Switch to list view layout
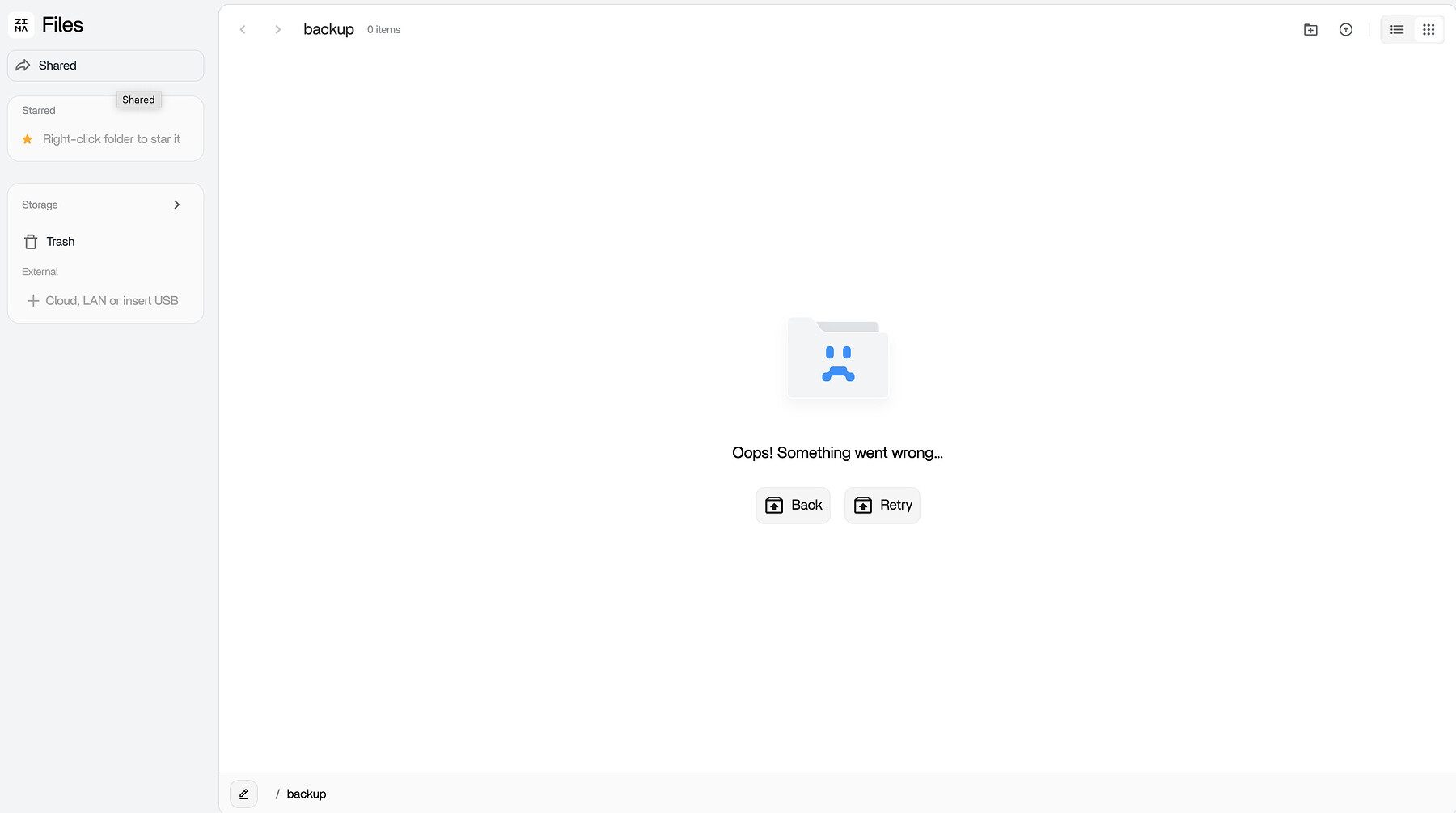 (x=1396, y=29)
